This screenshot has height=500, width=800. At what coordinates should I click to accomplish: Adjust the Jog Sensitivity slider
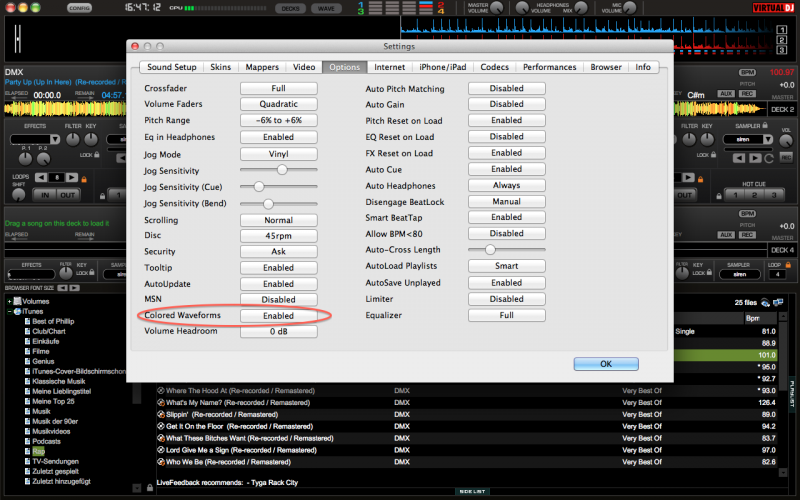coord(279,169)
